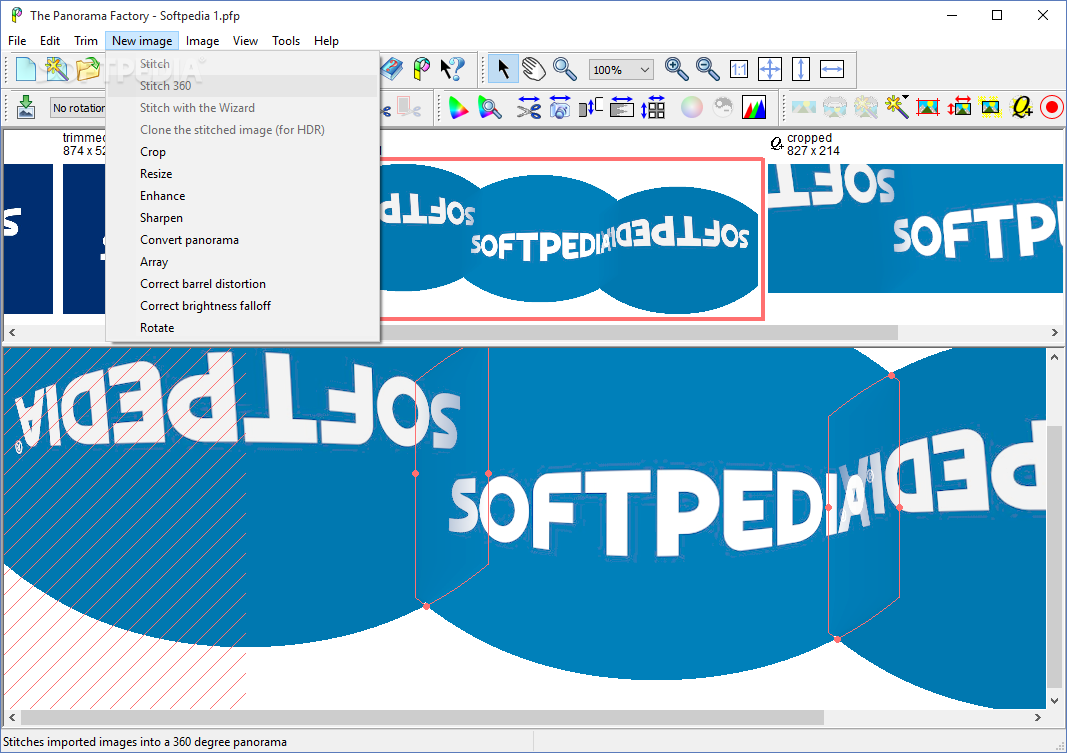Click color triangle with magnifier icon

click(x=490, y=107)
